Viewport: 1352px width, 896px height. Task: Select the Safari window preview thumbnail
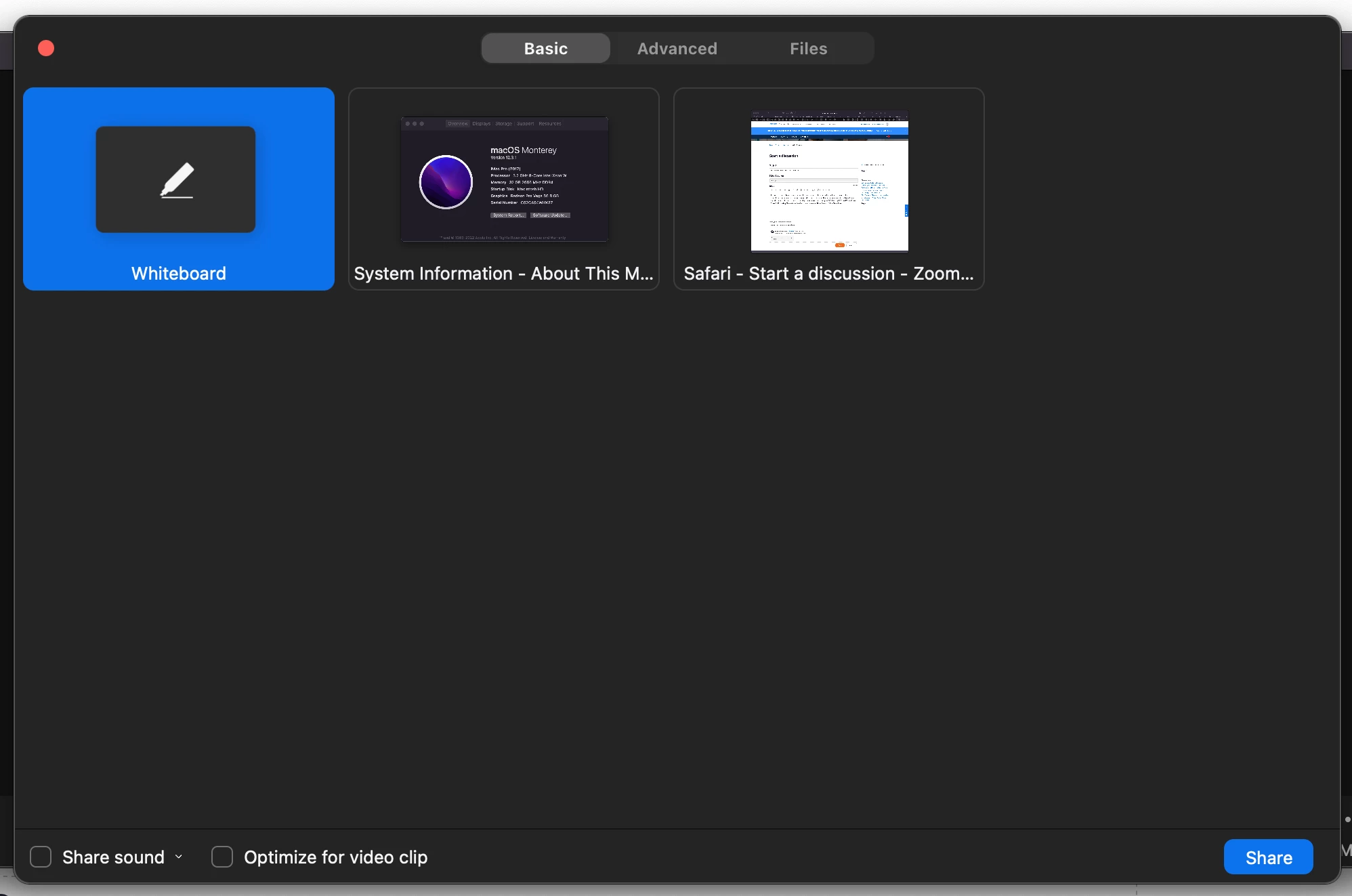click(x=829, y=181)
